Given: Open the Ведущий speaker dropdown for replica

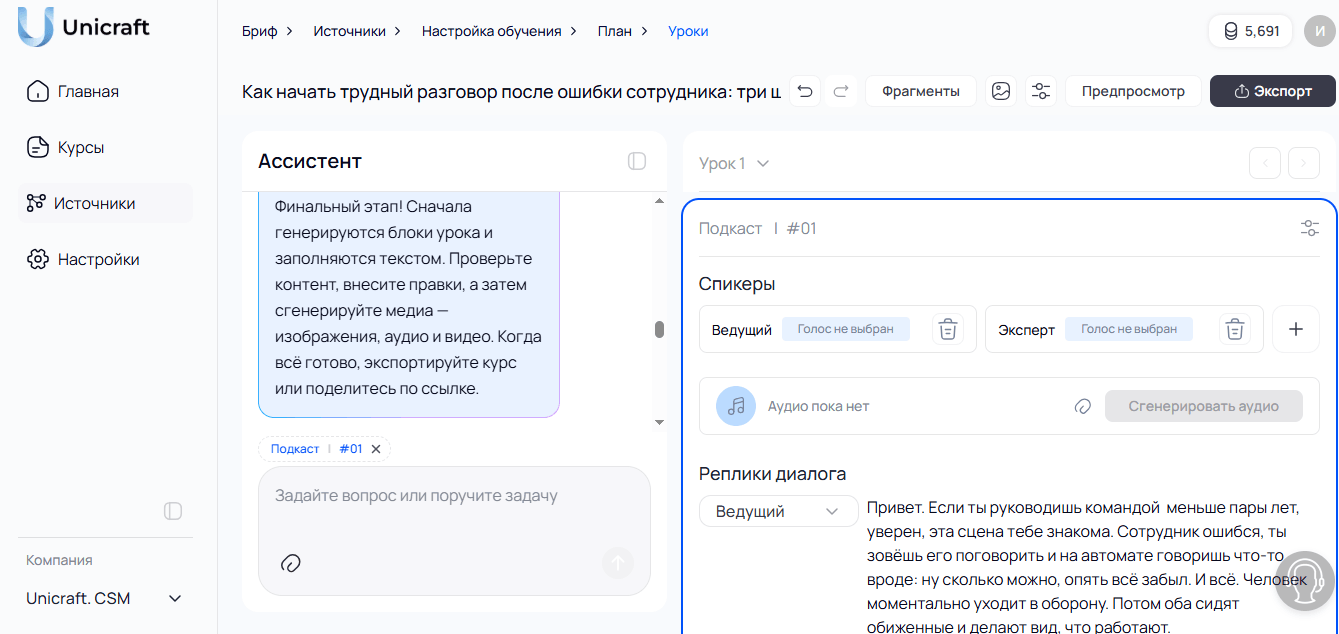Looking at the screenshot, I should (778, 511).
